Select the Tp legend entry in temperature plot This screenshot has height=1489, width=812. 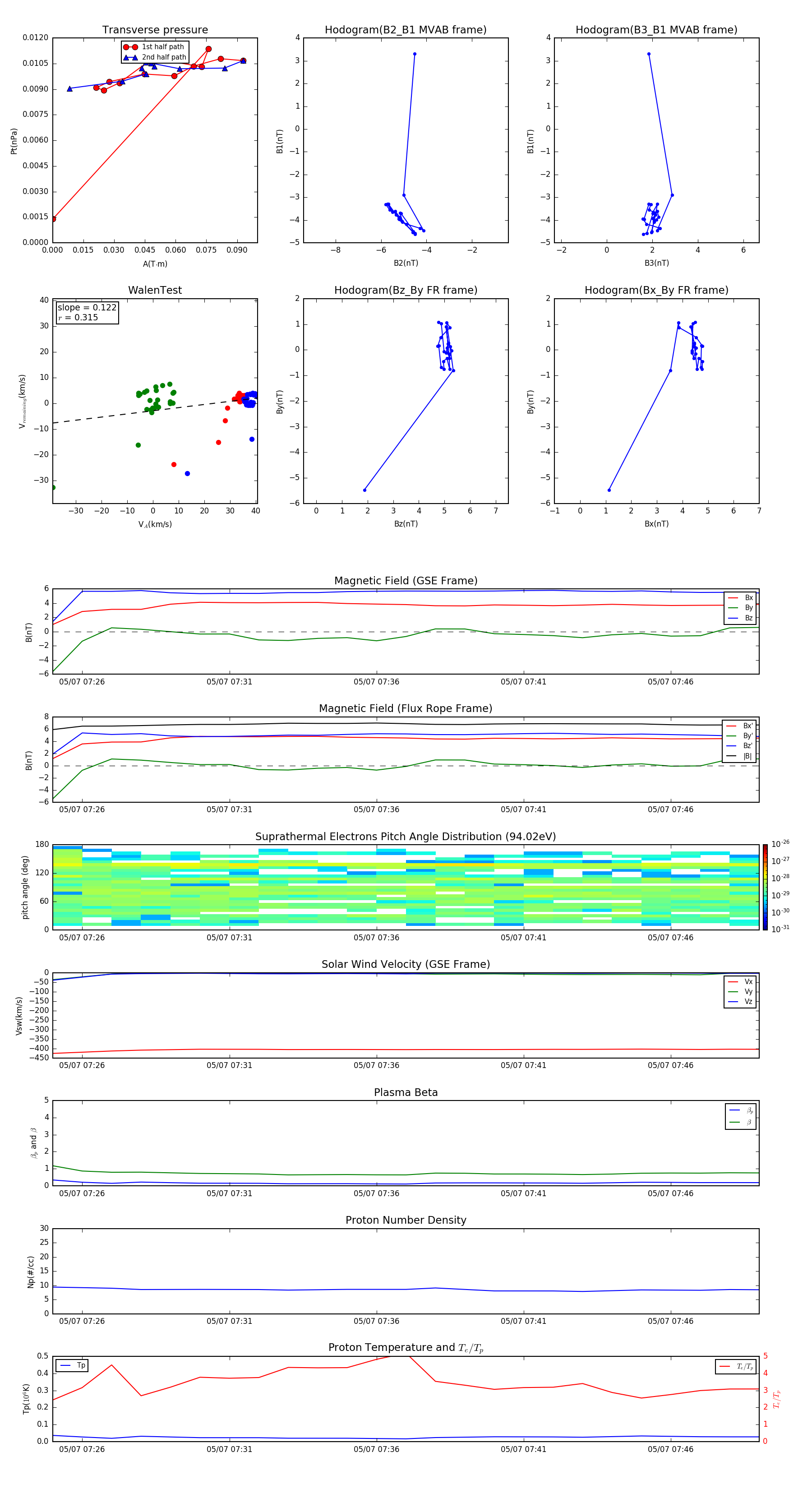(73, 1365)
